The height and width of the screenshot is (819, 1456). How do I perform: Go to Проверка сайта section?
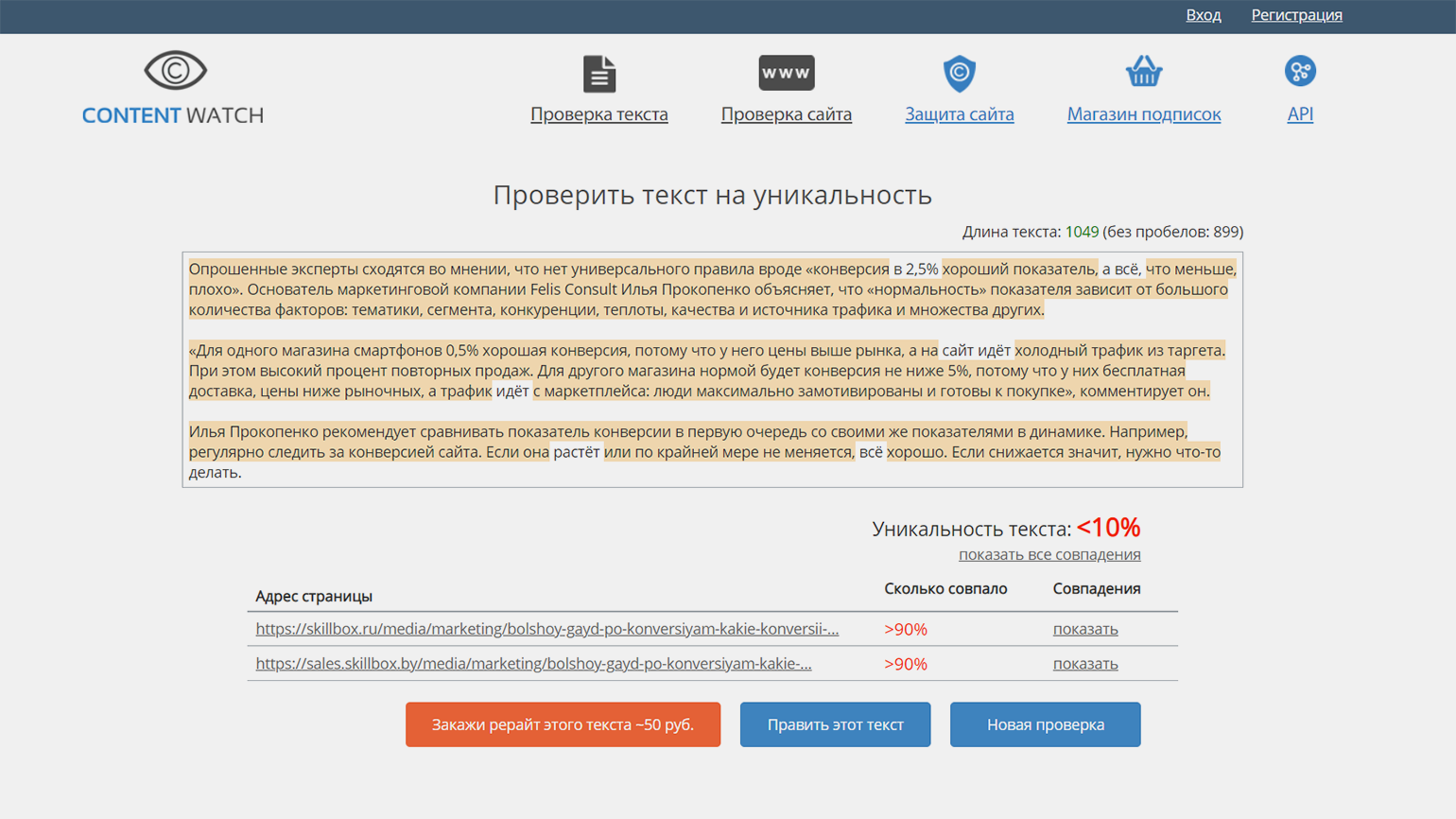(x=786, y=114)
